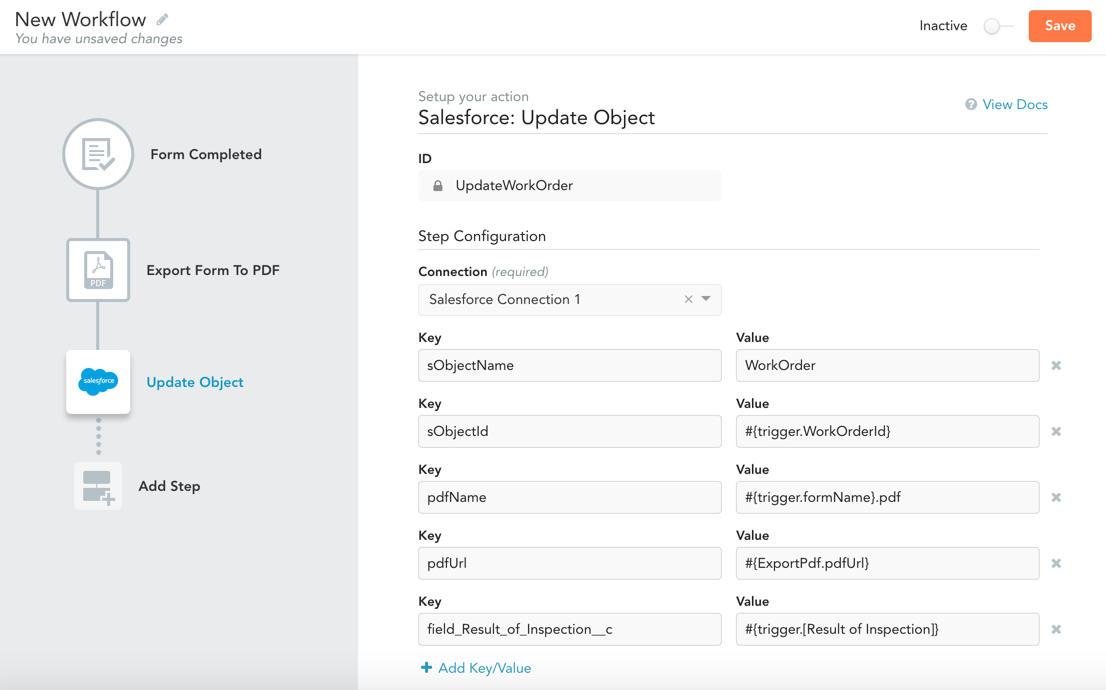1106x690 pixels.
Task: Open the View Docs link
Action: [x=1014, y=104]
